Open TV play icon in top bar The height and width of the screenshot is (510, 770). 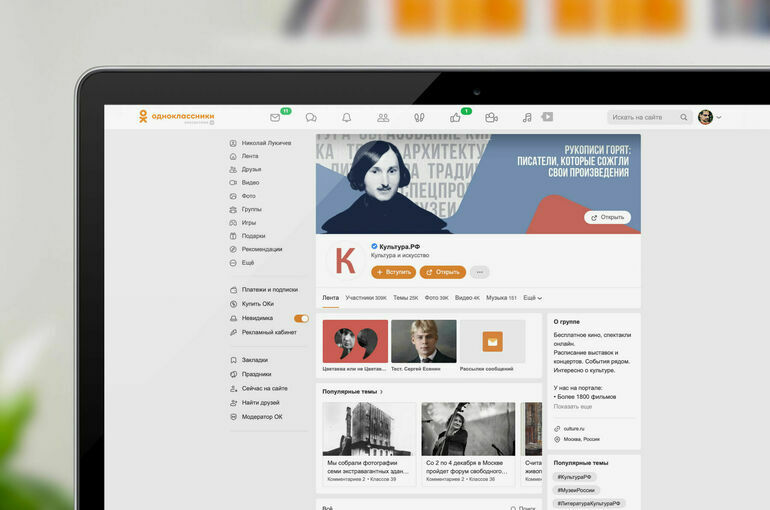pos(547,117)
